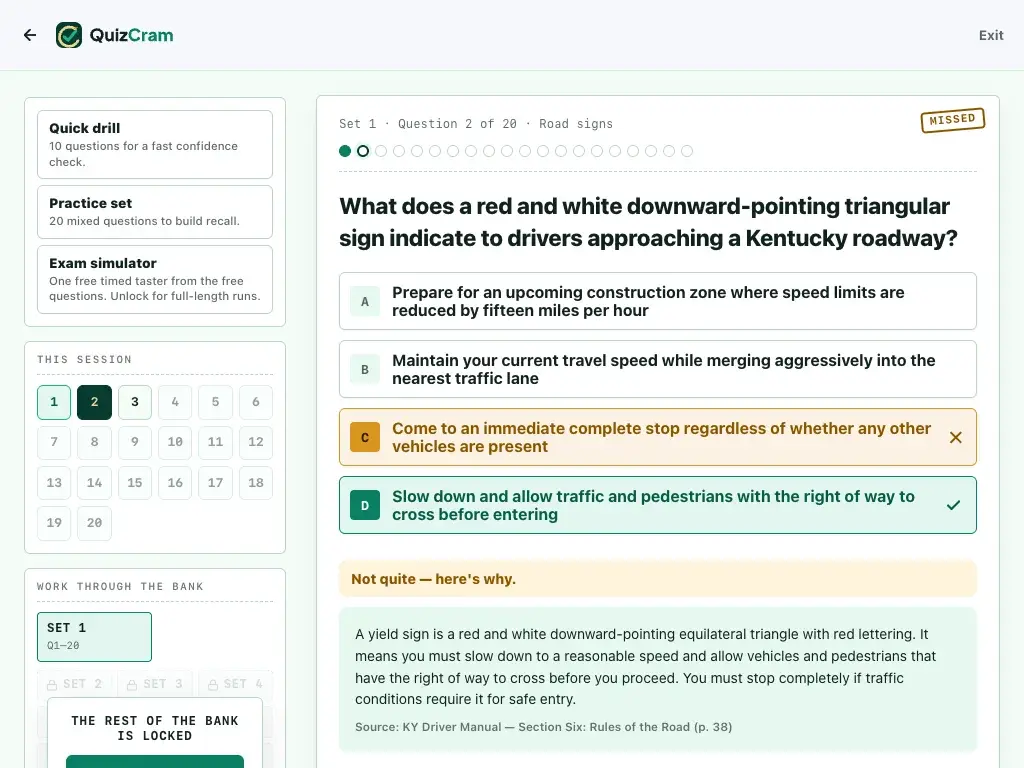Click the locked Set 2 padlock
The width and height of the screenshot is (1024, 768).
click(52, 684)
